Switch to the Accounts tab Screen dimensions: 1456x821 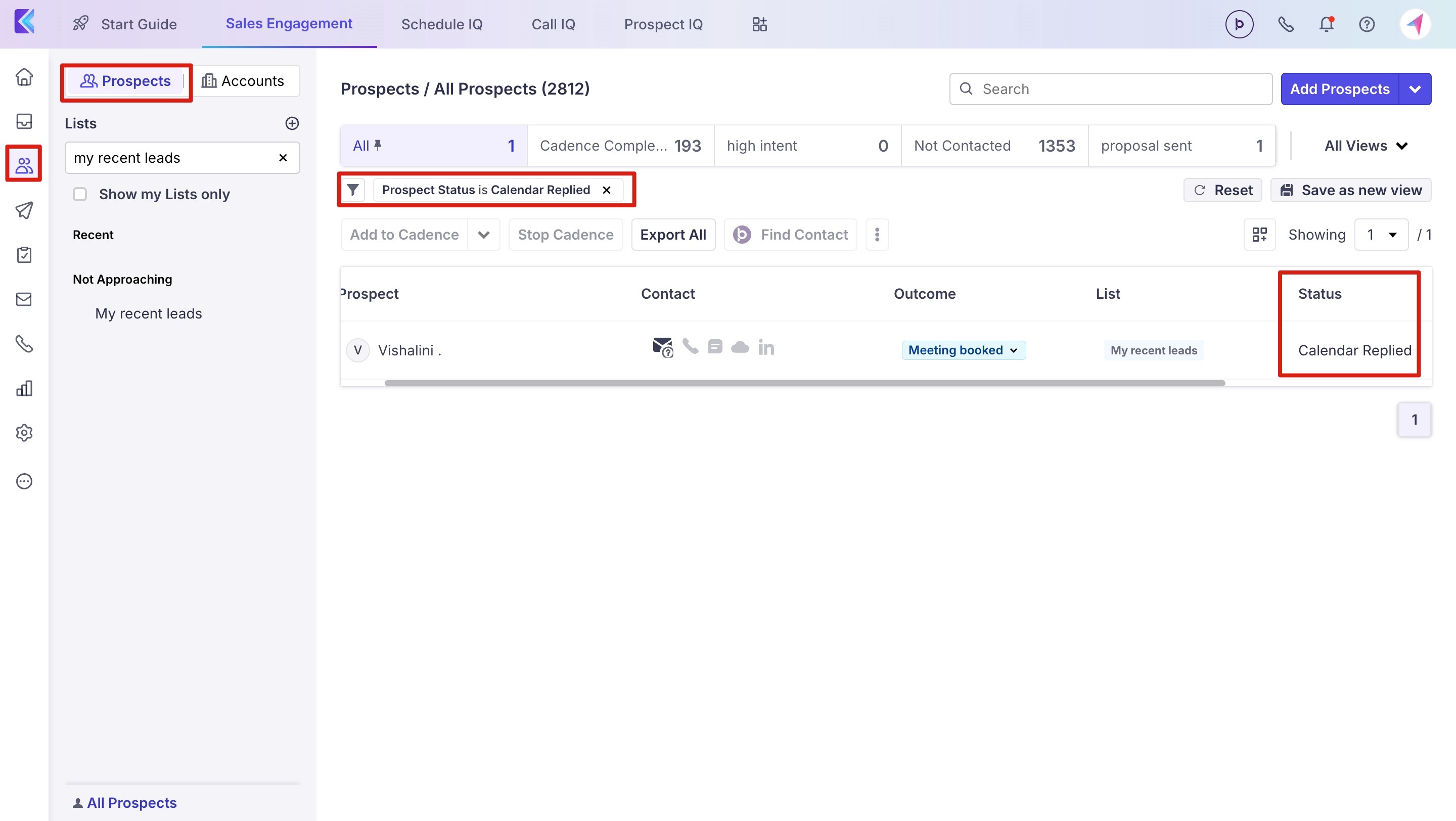pos(244,81)
